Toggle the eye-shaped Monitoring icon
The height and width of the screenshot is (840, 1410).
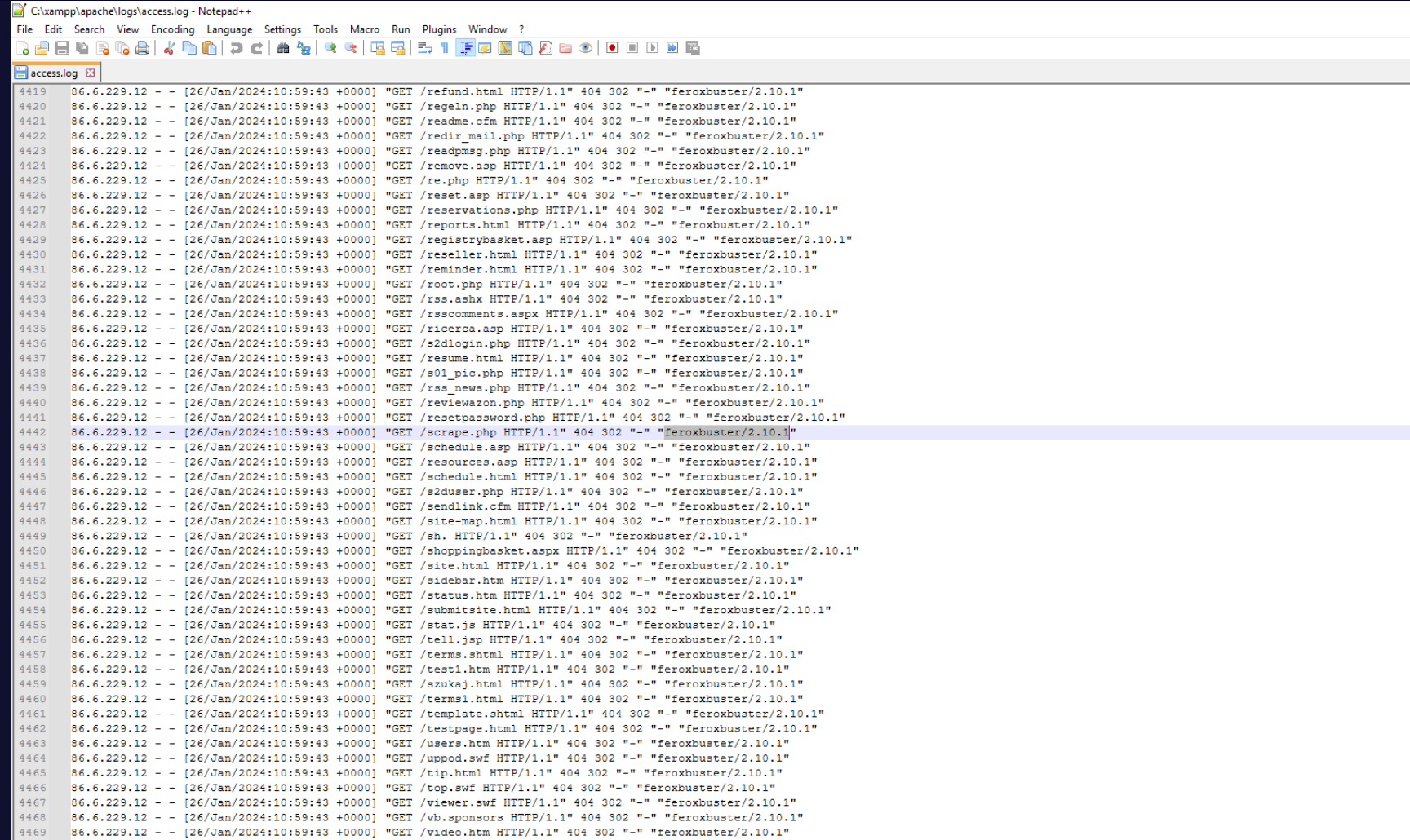coord(586,48)
